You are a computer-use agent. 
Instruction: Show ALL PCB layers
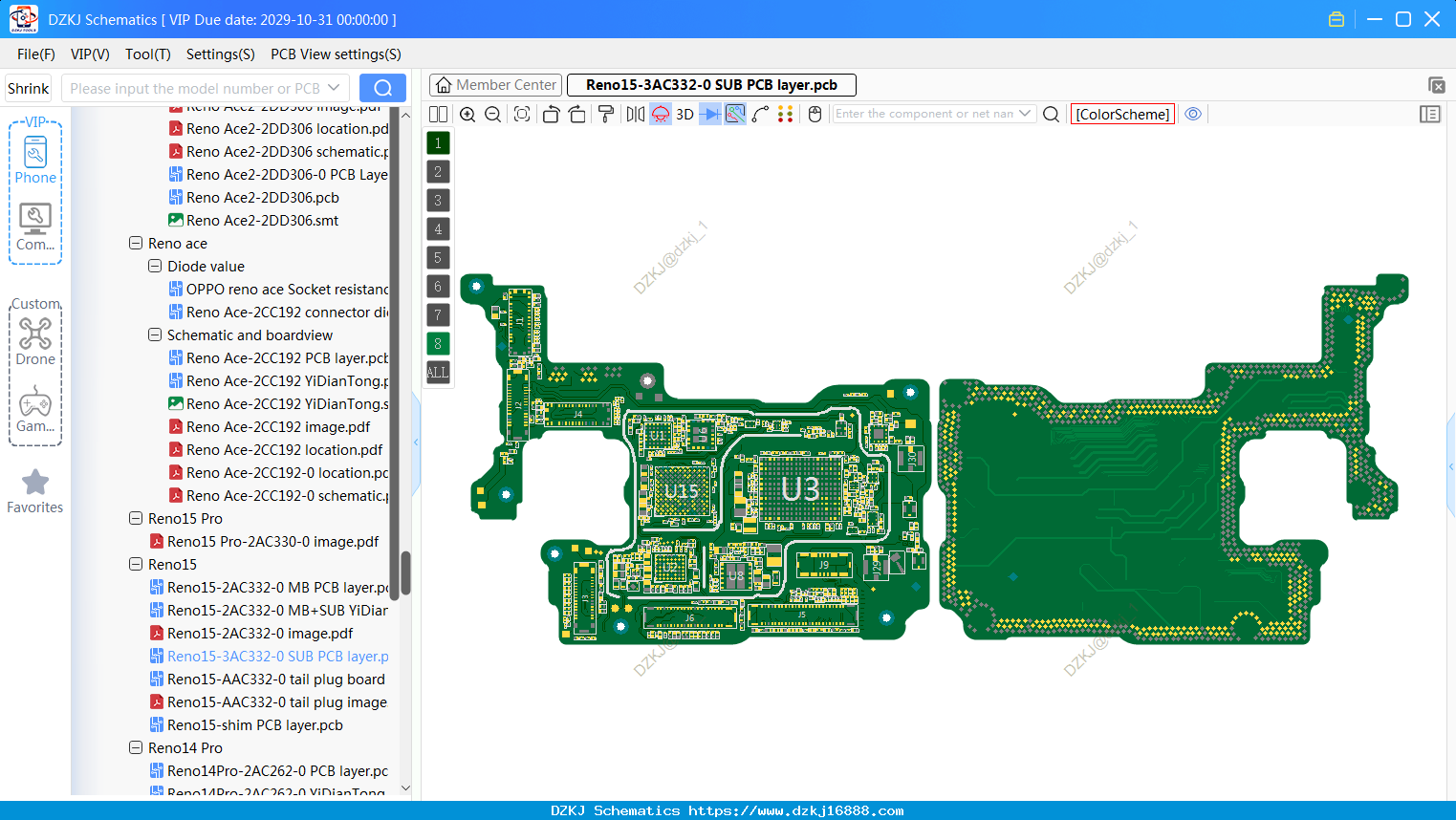pos(438,372)
